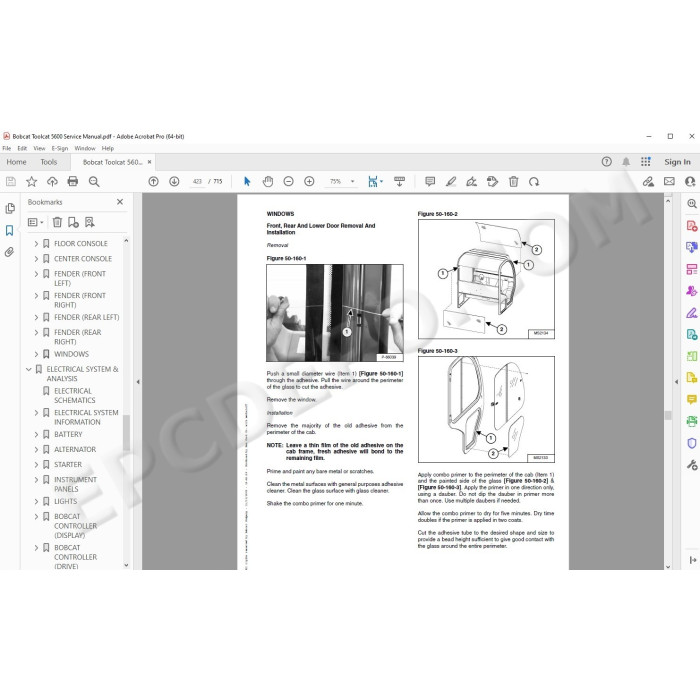
Task: Expand CENTER CONSOLE bookmark
Action: [36, 259]
